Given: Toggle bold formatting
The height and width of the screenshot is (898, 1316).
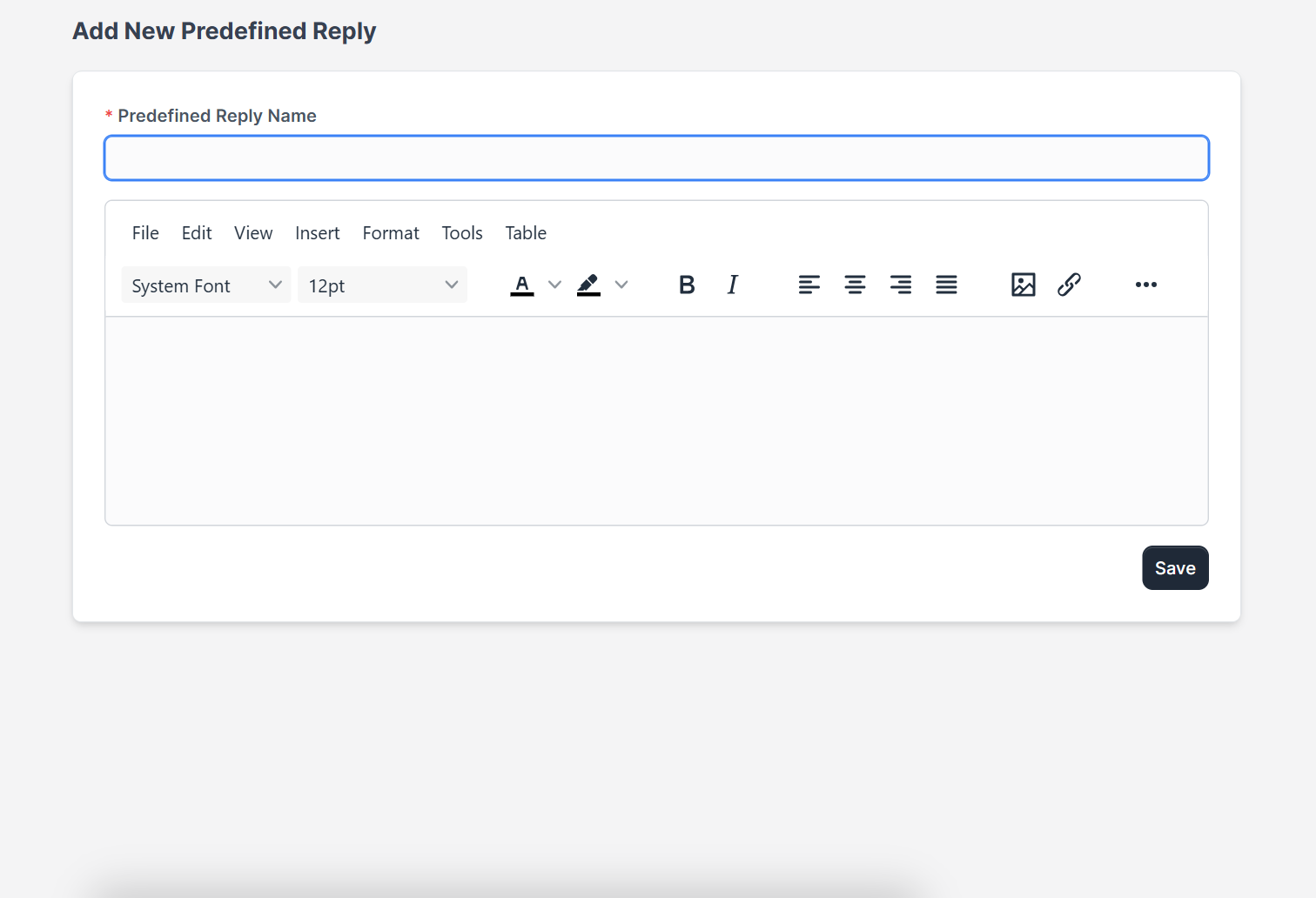Looking at the screenshot, I should 687,285.
